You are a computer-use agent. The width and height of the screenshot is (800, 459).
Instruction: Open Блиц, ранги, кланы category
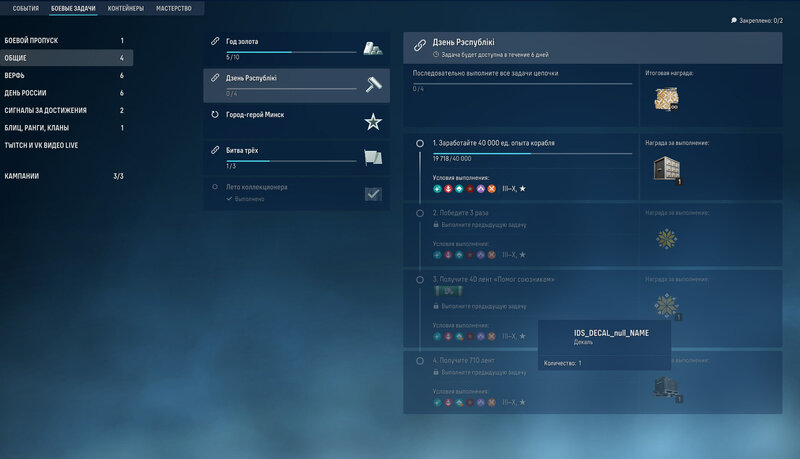66,128
